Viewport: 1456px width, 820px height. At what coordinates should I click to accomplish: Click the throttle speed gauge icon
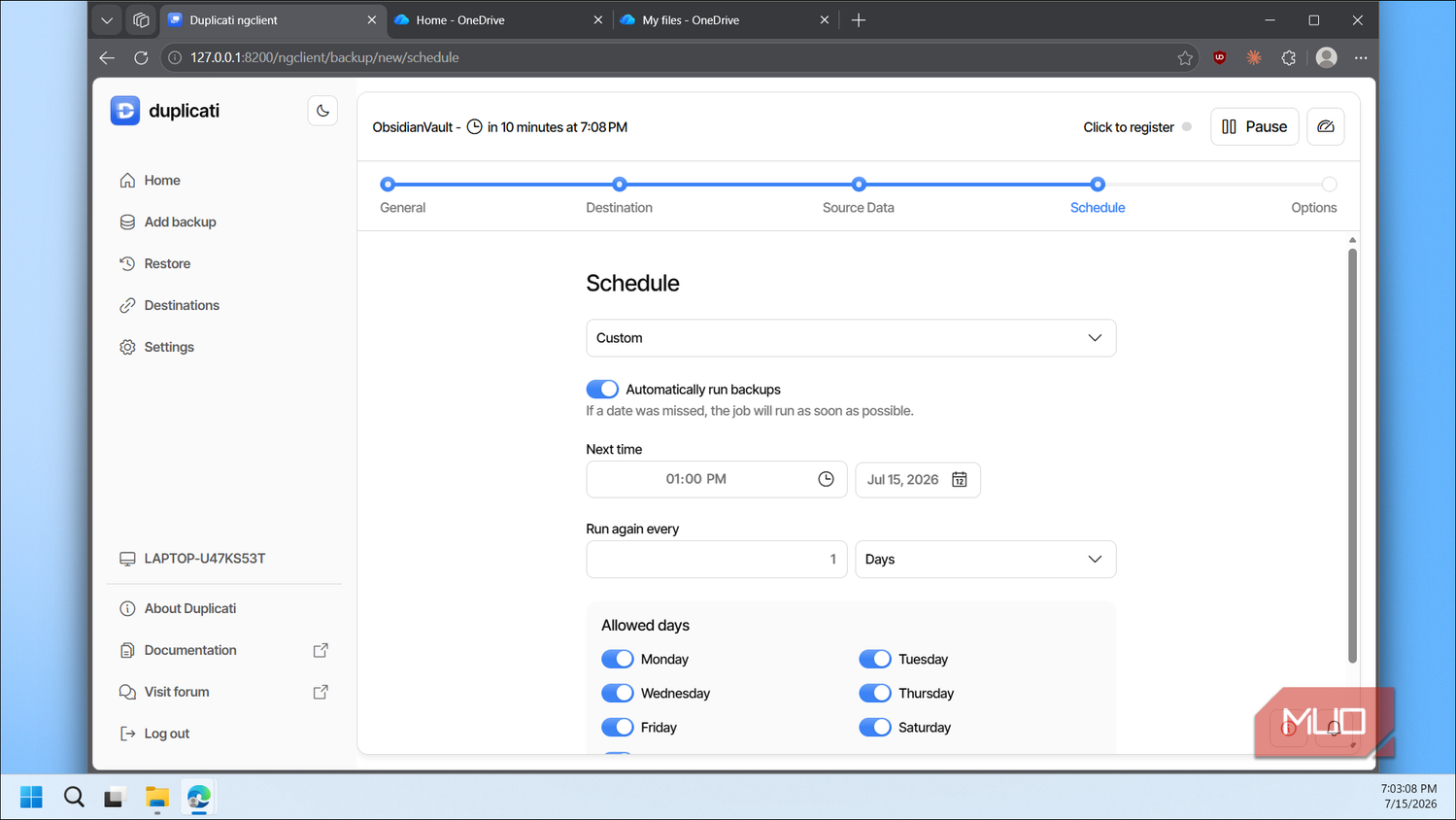pyautogui.click(x=1326, y=127)
